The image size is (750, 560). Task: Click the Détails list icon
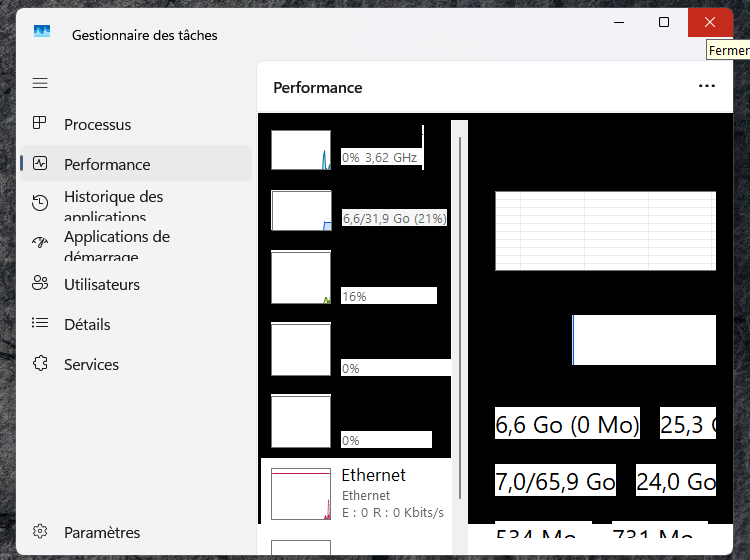click(40, 323)
